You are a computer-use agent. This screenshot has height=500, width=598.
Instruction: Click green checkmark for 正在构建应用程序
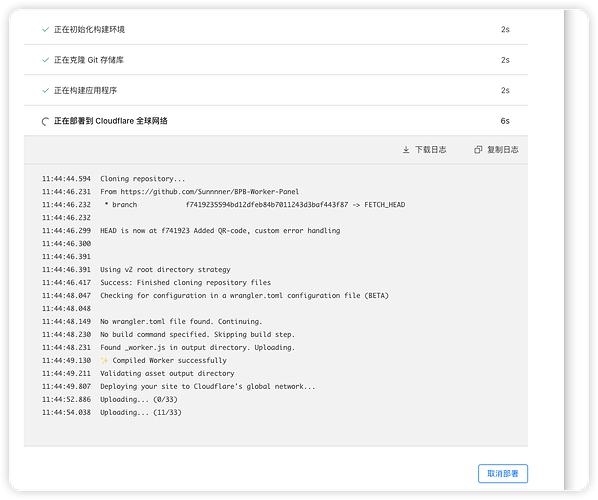tap(46, 90)
